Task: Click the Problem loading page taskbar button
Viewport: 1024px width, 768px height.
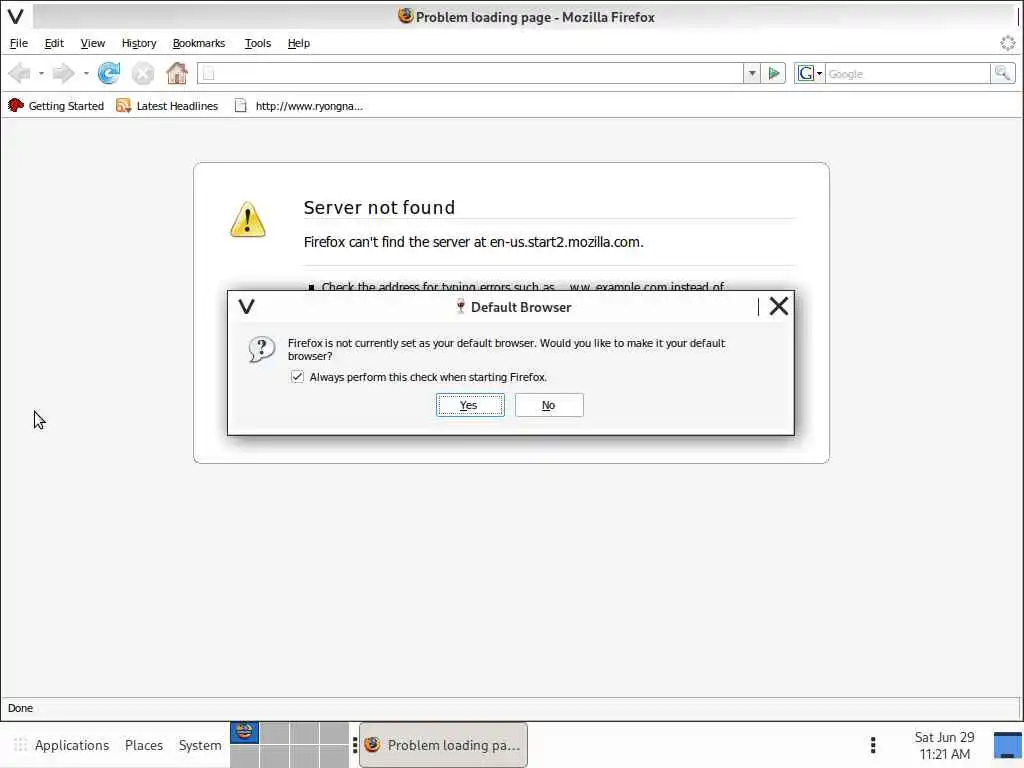Action: [x=443, y=745]
